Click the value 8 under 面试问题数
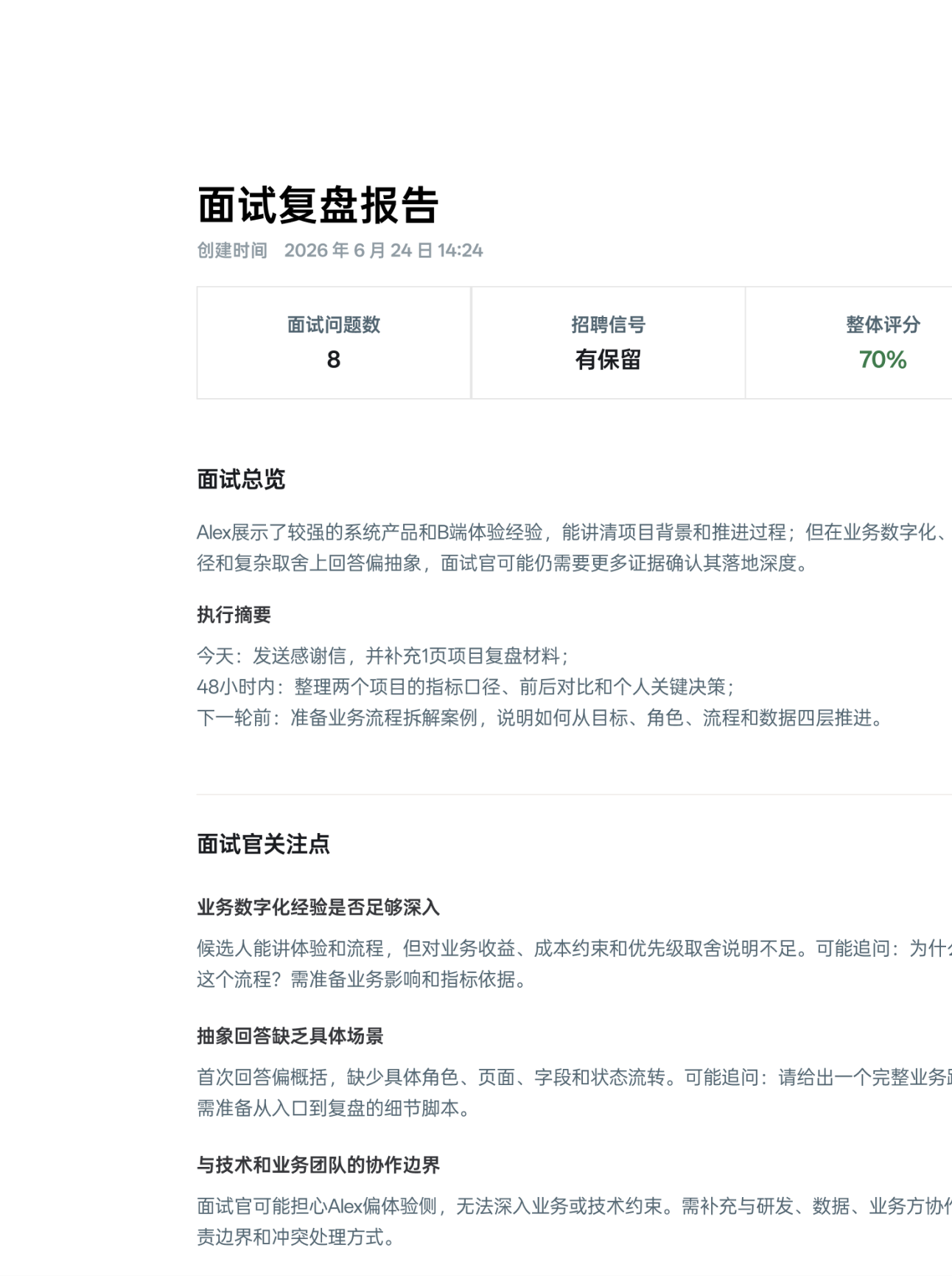This screenshot has width=952, height=1276. [x=334, y=360]
